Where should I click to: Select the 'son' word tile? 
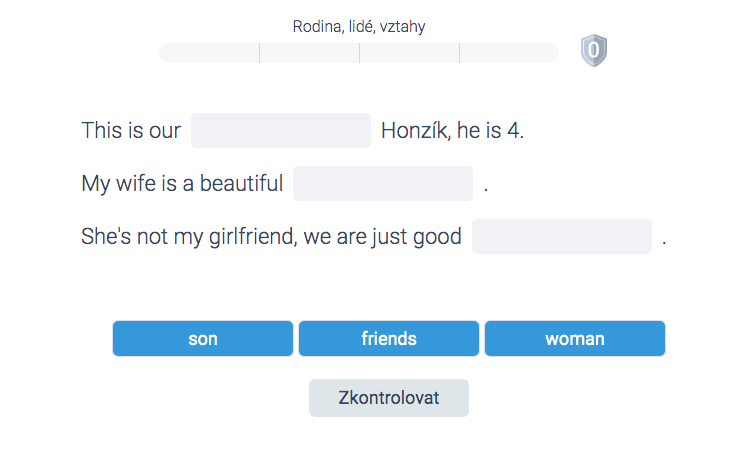[x=203, y=339]
